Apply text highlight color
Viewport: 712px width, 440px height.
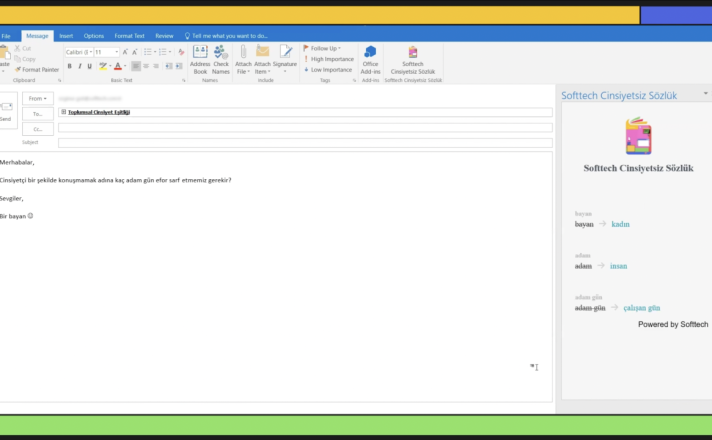103,66
